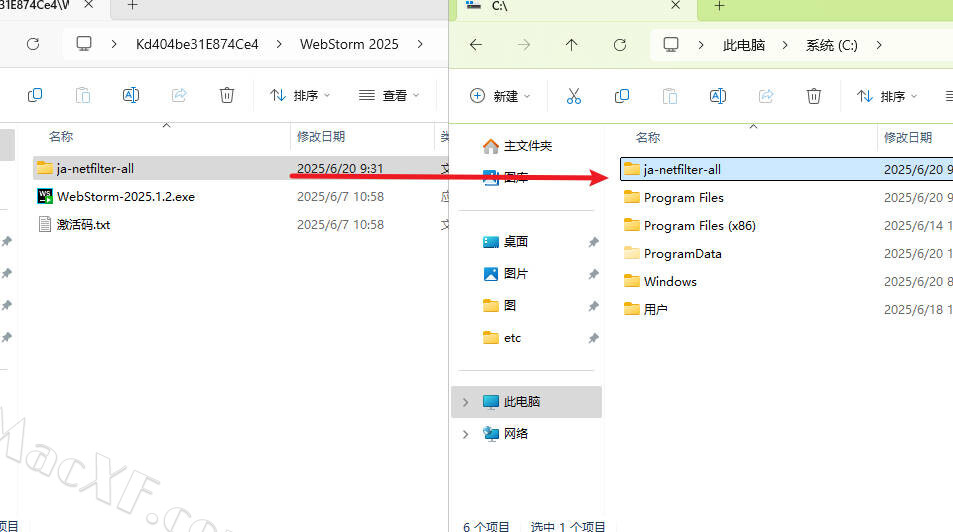Click the 修改日期 column header in the left window
The height and width of the screenshot is (532, 953).
pyautogui.click(x=321, y=136)
